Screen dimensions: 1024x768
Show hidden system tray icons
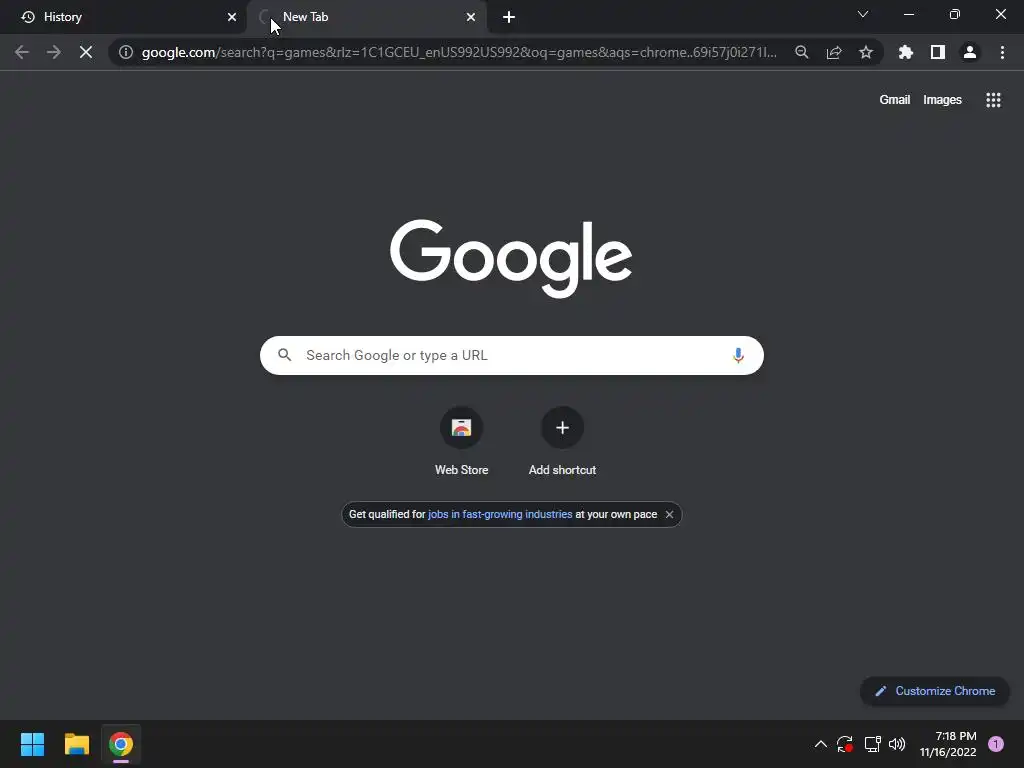821,744
